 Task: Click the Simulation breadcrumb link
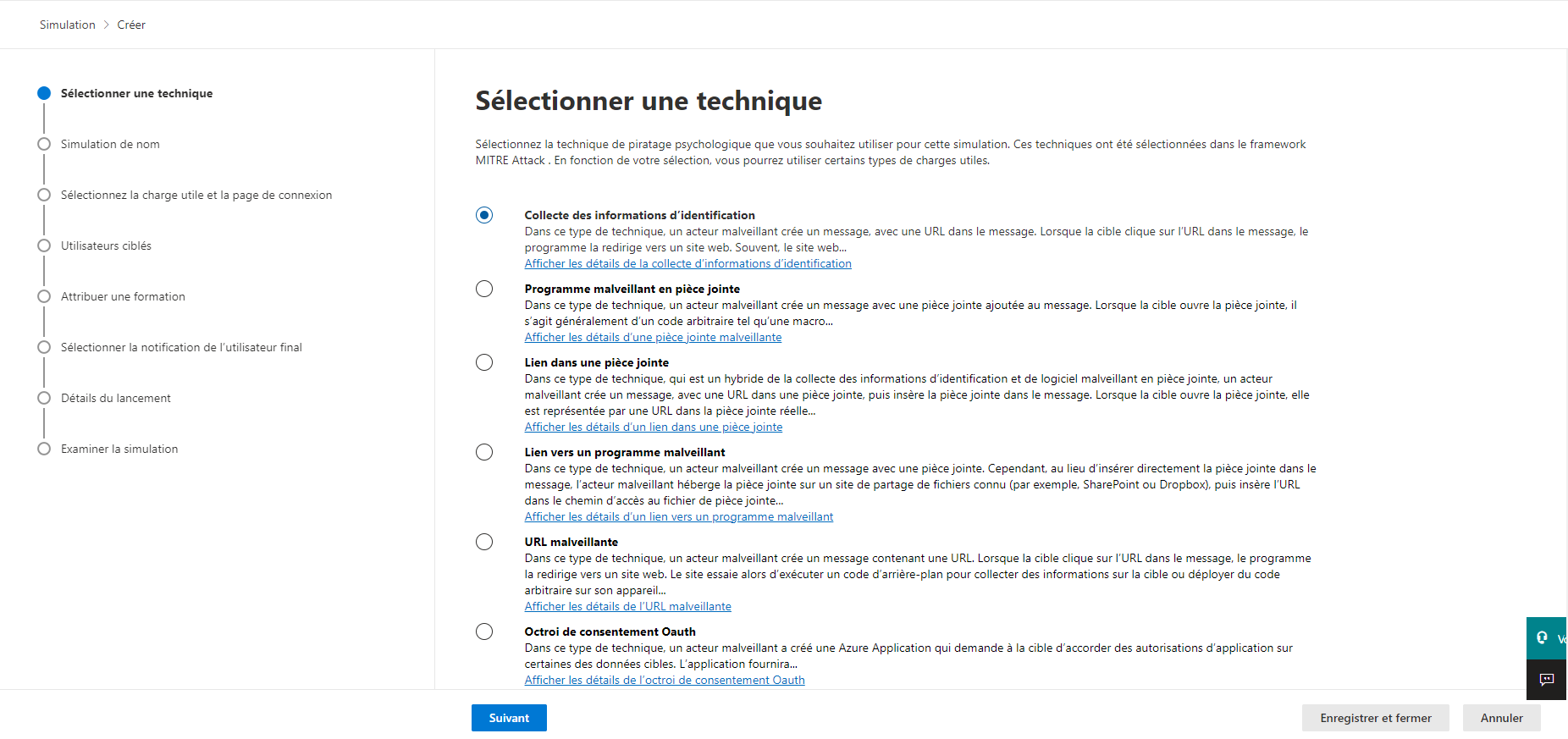coord(68,25)
